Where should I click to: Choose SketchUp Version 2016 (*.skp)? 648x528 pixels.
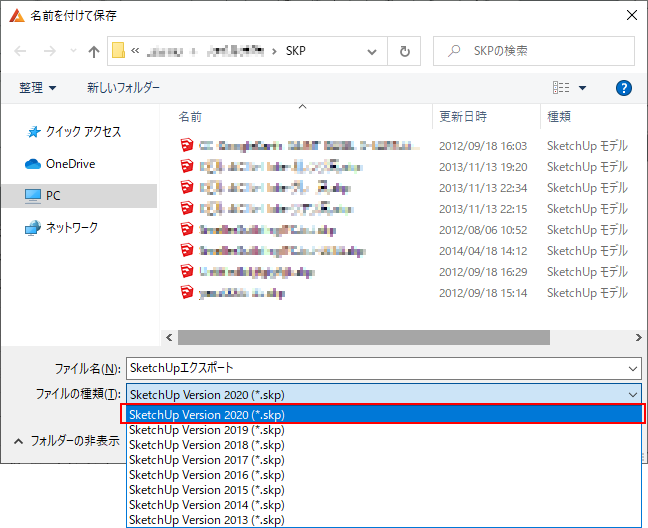384,475
